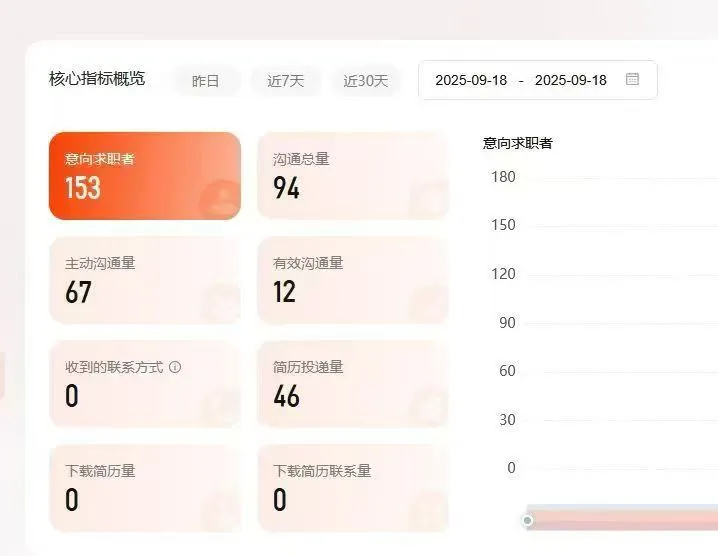Image resolution: width=718 pixels, height=556 pixels.
Task: Select the 近30天 date filter
Action: point(366,81)
